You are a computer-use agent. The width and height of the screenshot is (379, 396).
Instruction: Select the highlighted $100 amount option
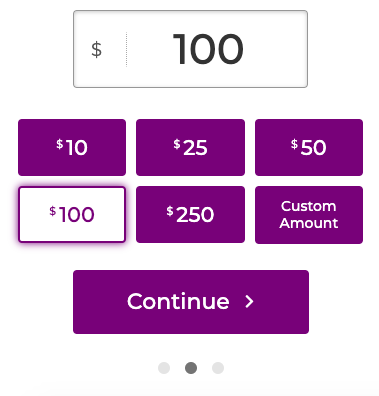tap(72, 214)
